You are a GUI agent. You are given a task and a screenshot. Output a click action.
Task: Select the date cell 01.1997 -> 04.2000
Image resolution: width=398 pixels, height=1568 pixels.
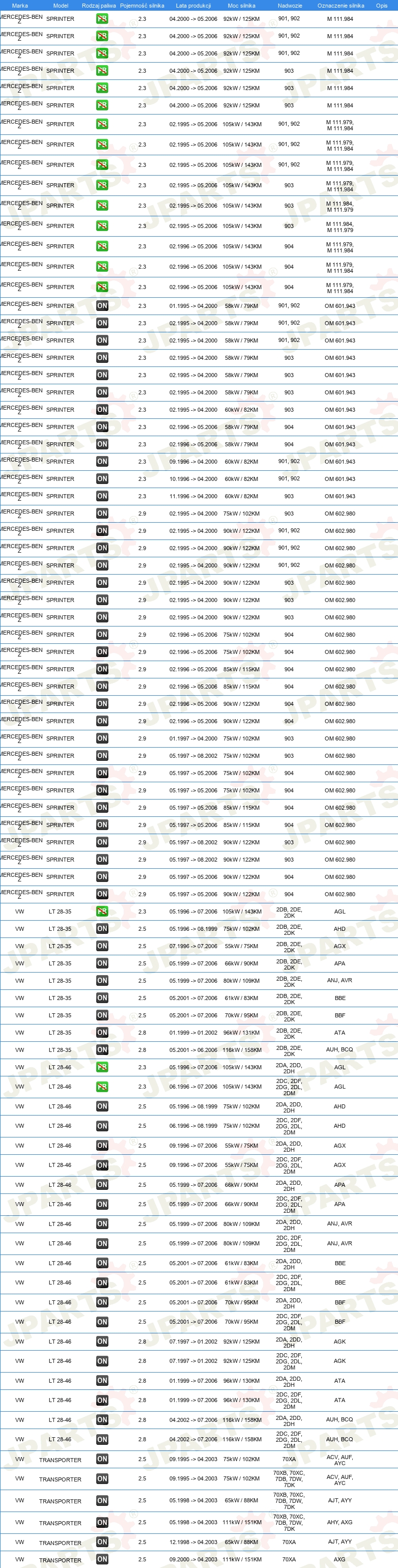pyautogui.click(x=193, y=738)
